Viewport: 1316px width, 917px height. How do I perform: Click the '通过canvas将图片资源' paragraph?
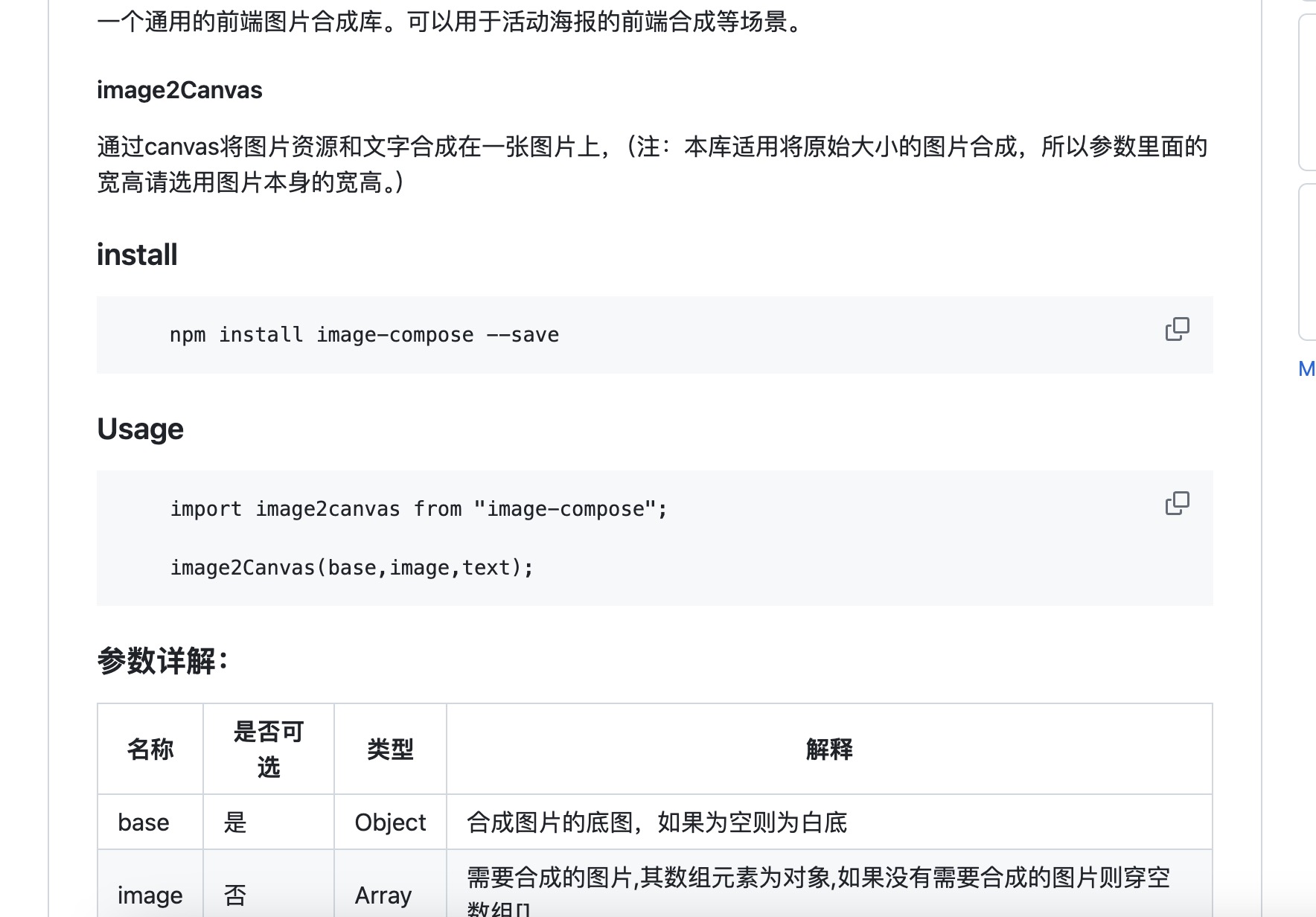652,164
